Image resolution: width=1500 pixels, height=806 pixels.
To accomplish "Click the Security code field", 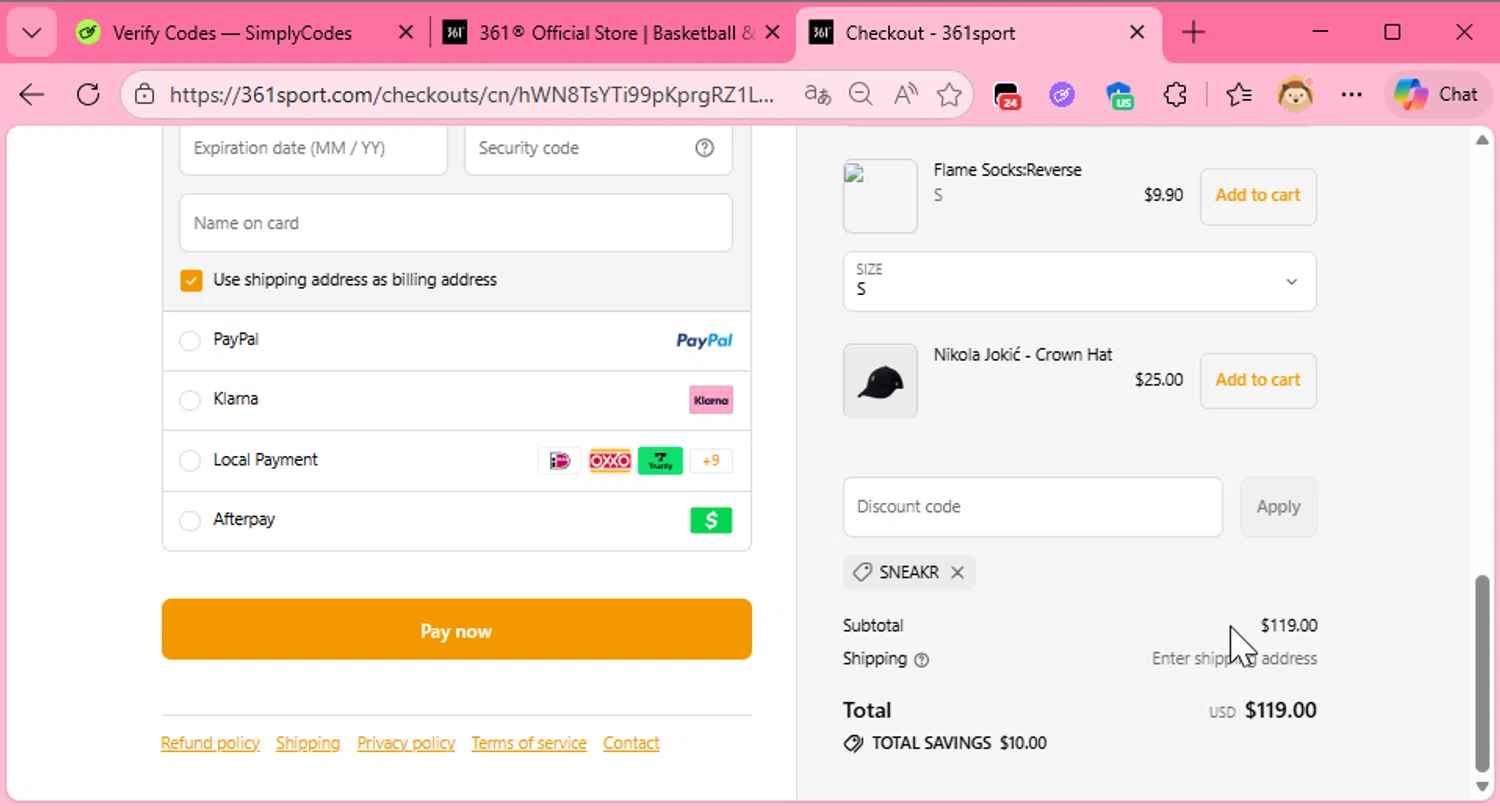I will [598, 148].
